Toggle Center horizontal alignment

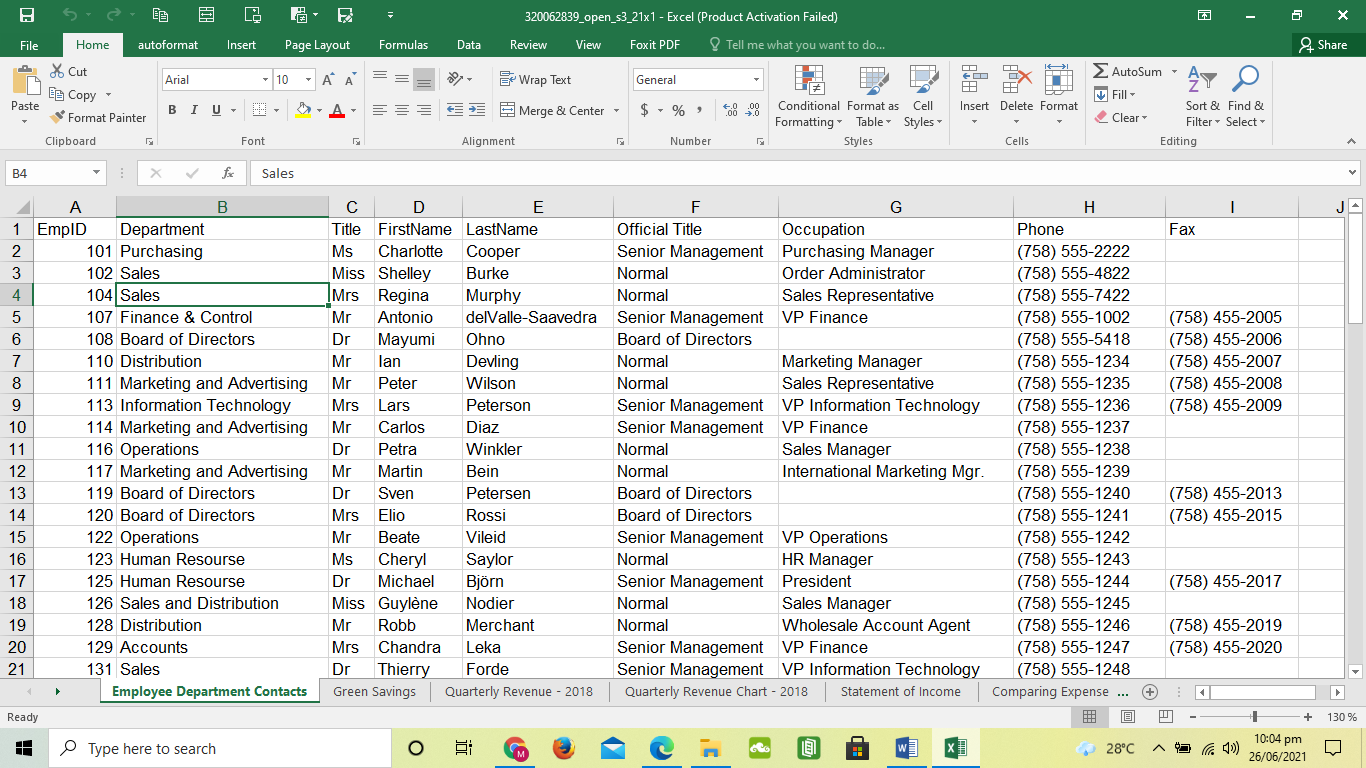tap(402, 110)
